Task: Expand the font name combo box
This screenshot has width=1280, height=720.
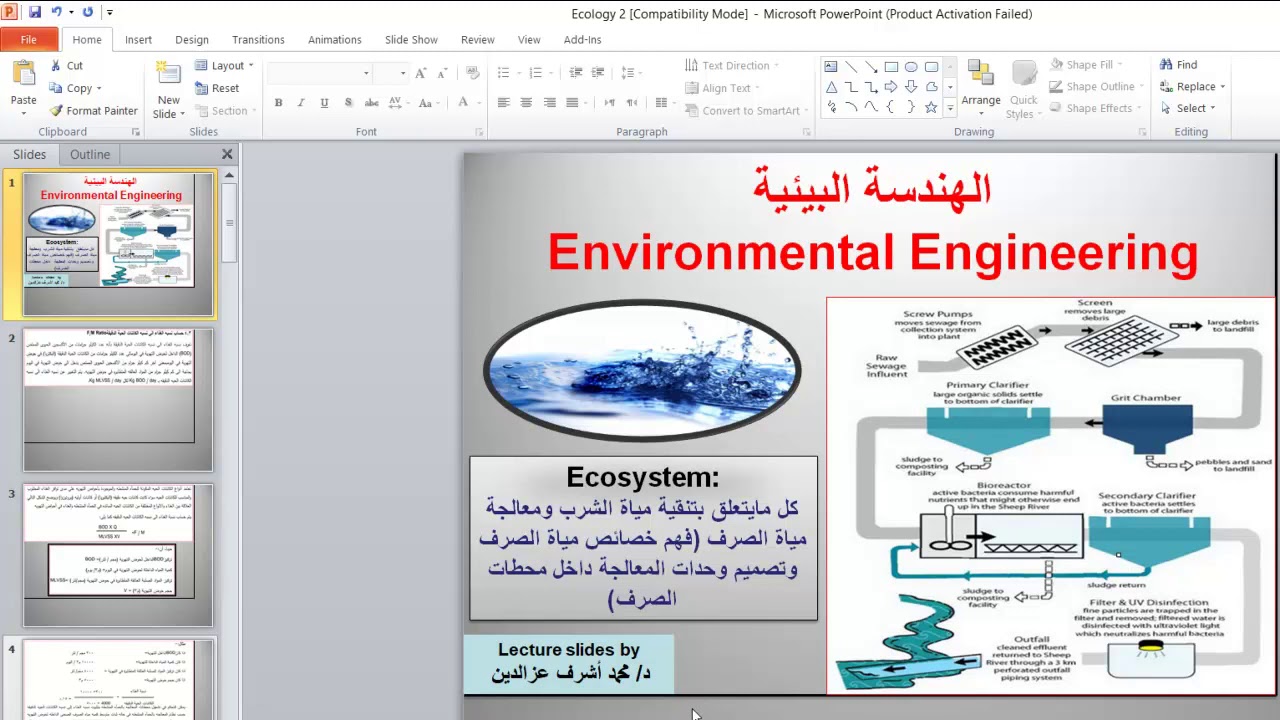Action: click(366, 73)
